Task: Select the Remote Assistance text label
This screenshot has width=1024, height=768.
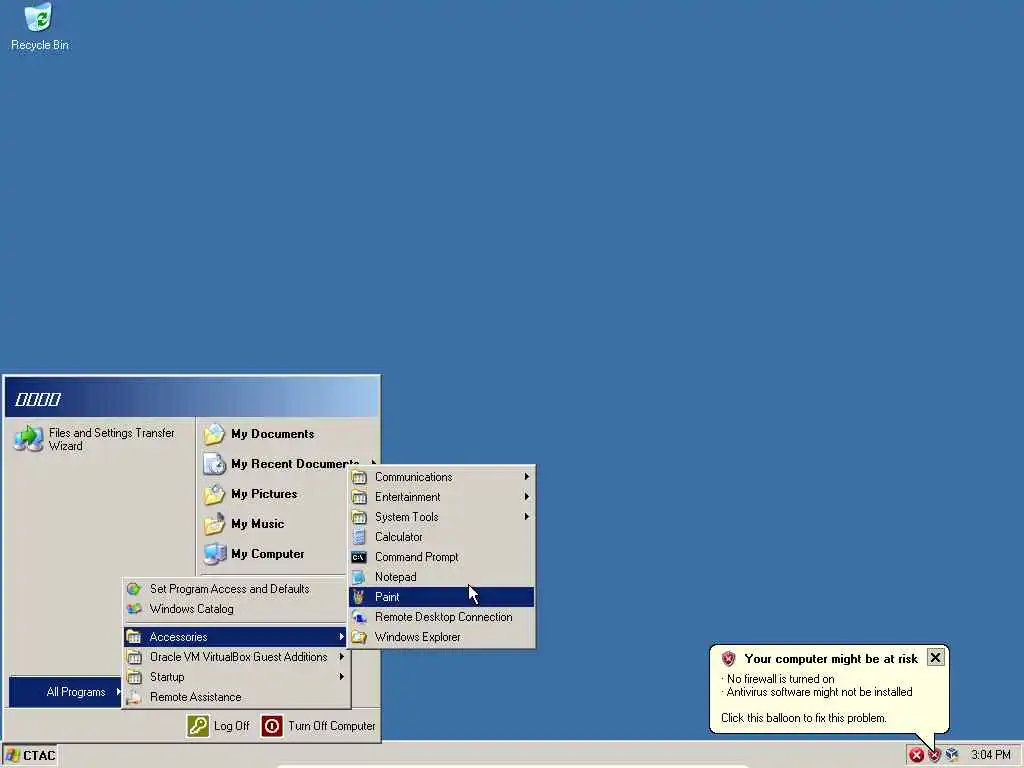Action: 195,697
